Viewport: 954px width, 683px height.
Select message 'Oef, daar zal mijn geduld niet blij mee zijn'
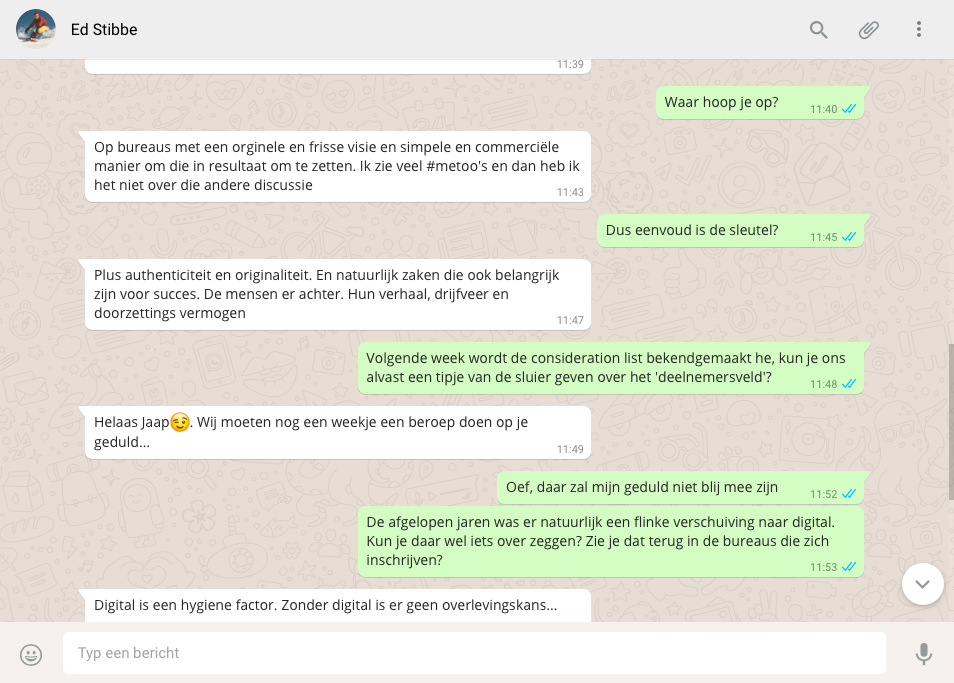680,488
